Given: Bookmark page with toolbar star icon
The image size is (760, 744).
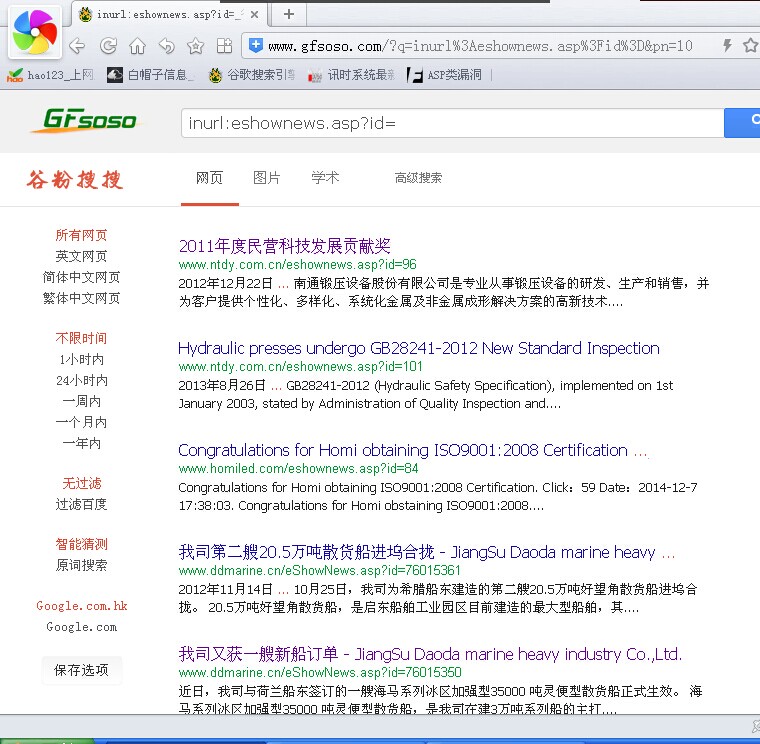Looking at the screenshot, I should pos(195,46).
